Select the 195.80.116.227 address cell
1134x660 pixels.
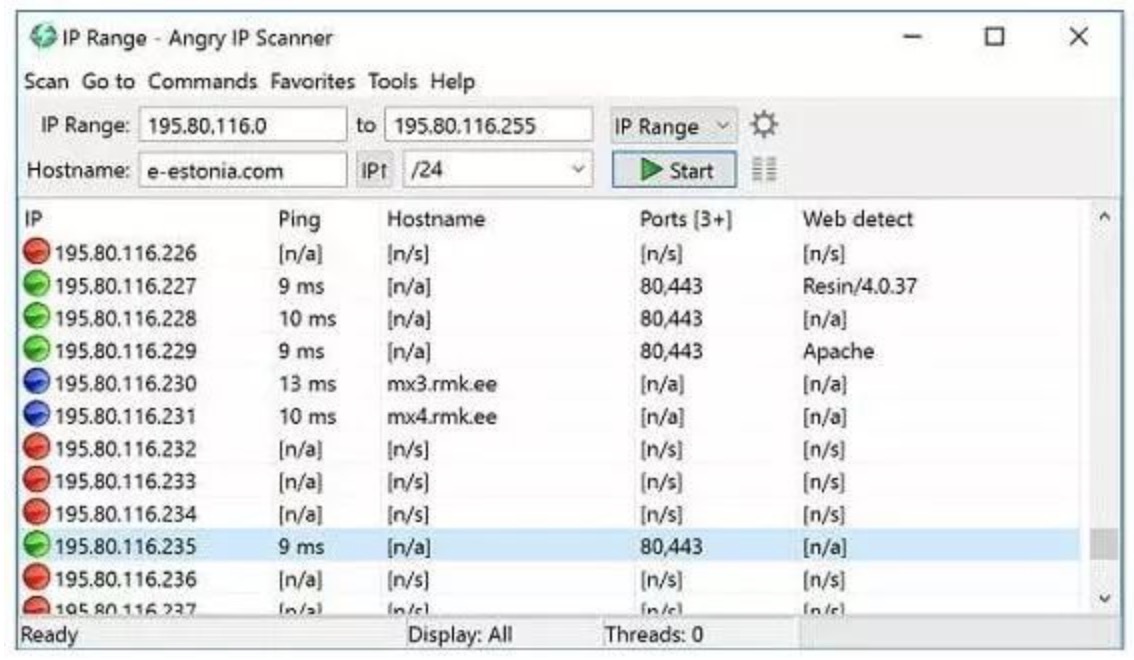[125, 286]
